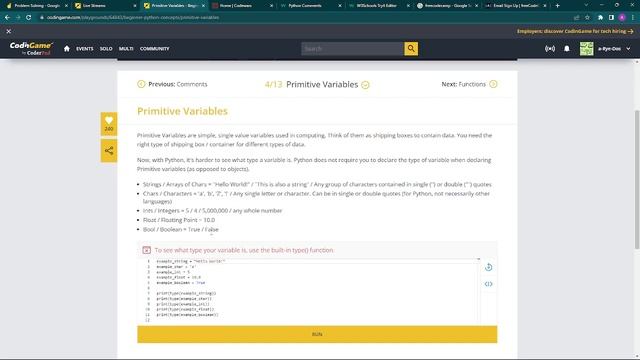This screenshot has width=640, height=360.
Task: Open the notifications bell
Action: [x=567, y=49]
